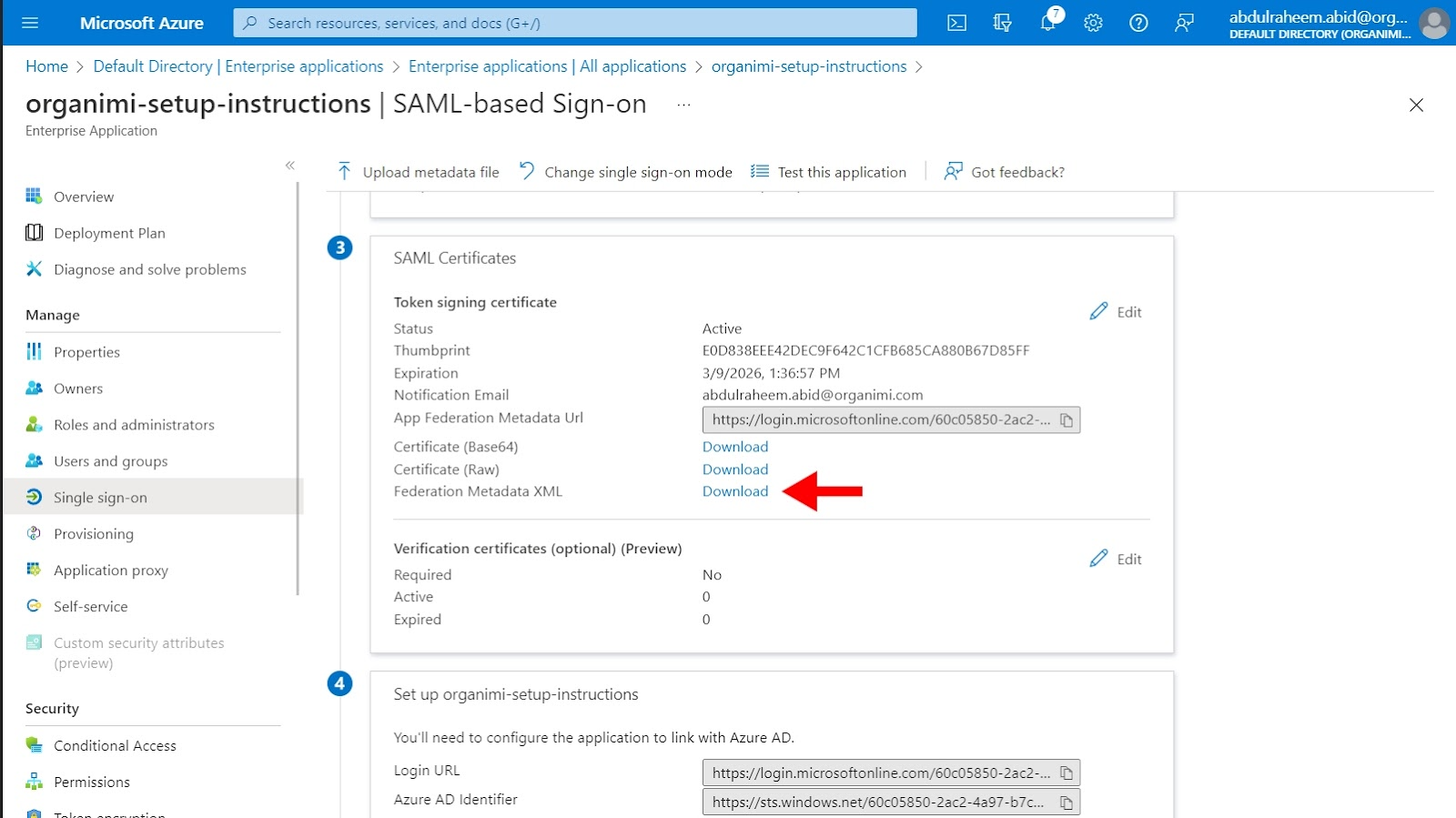Copy the App Federation Metadata Url
Image resolution: width=1456 pixels, height=818 pixels.
click(x=1067, y=420)
